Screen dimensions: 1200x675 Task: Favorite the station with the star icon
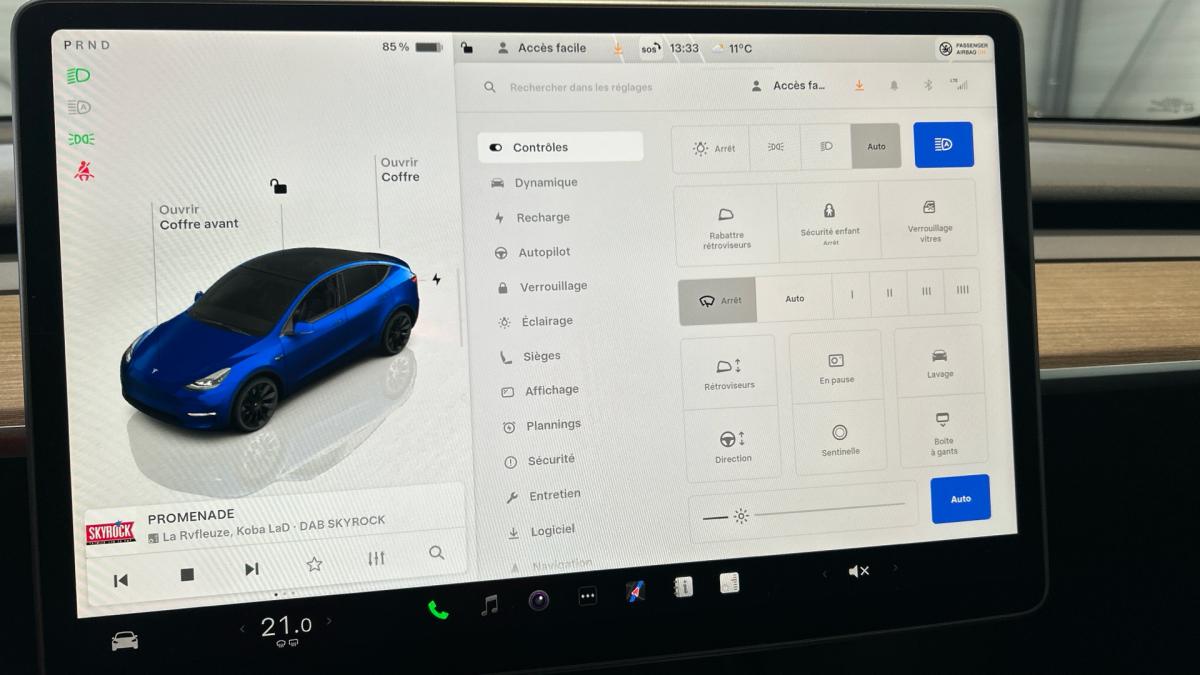314,564
